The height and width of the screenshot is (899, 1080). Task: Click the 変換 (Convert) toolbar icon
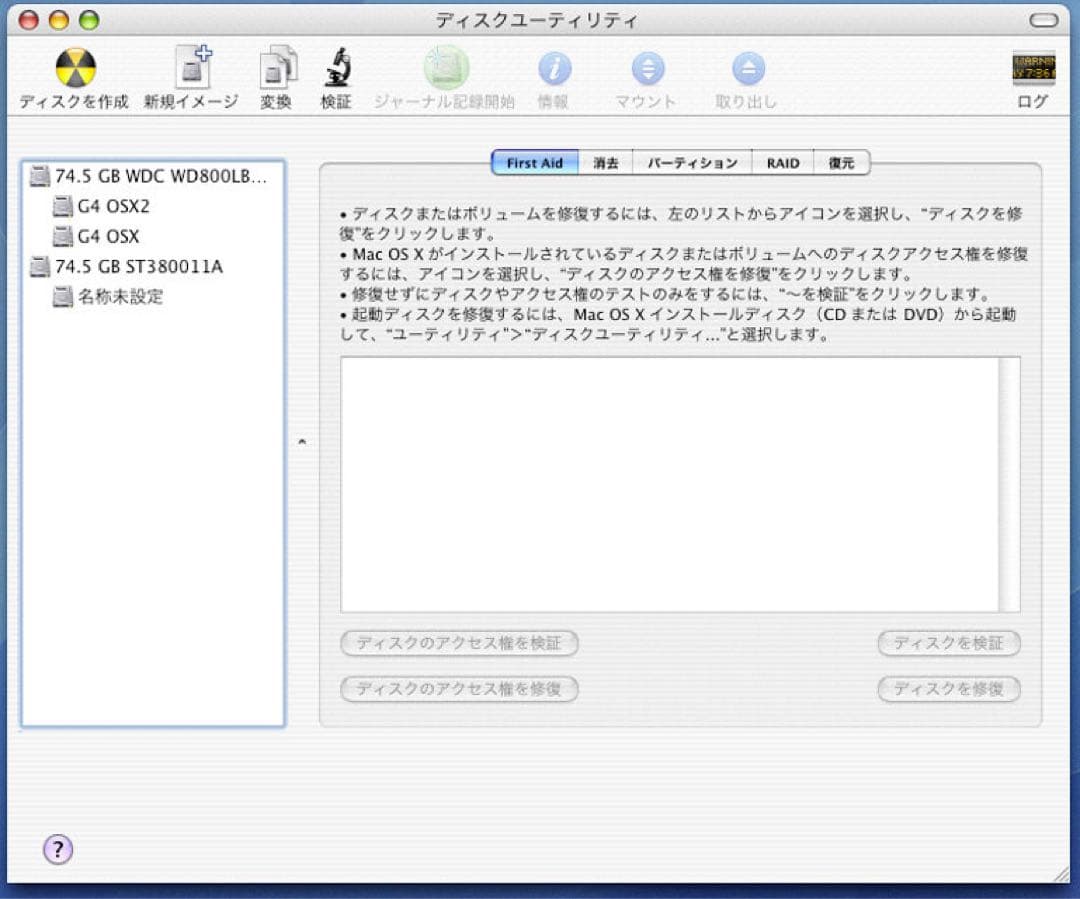277,70
